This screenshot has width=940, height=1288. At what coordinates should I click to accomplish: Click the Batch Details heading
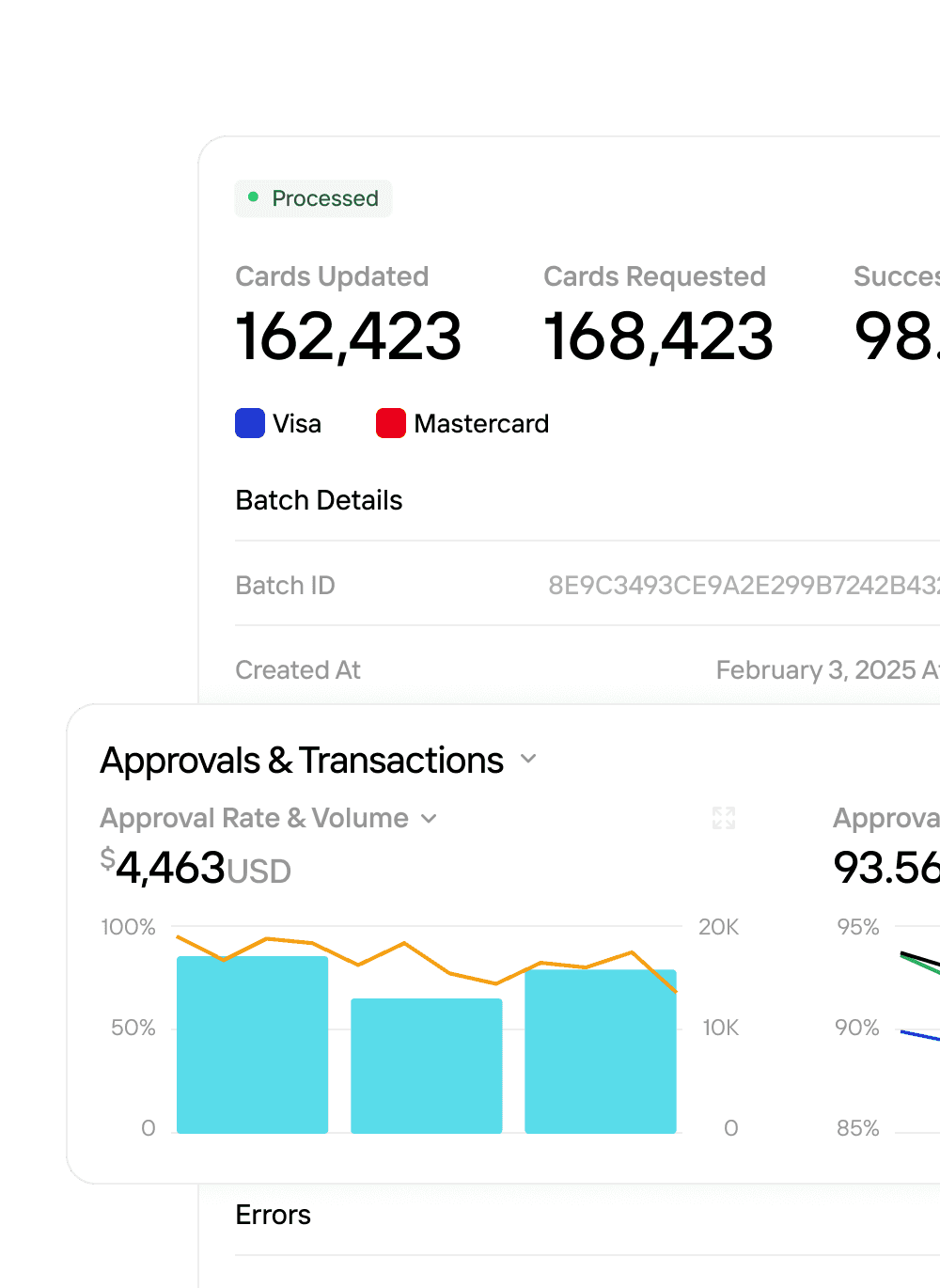[x=319, y=500]
